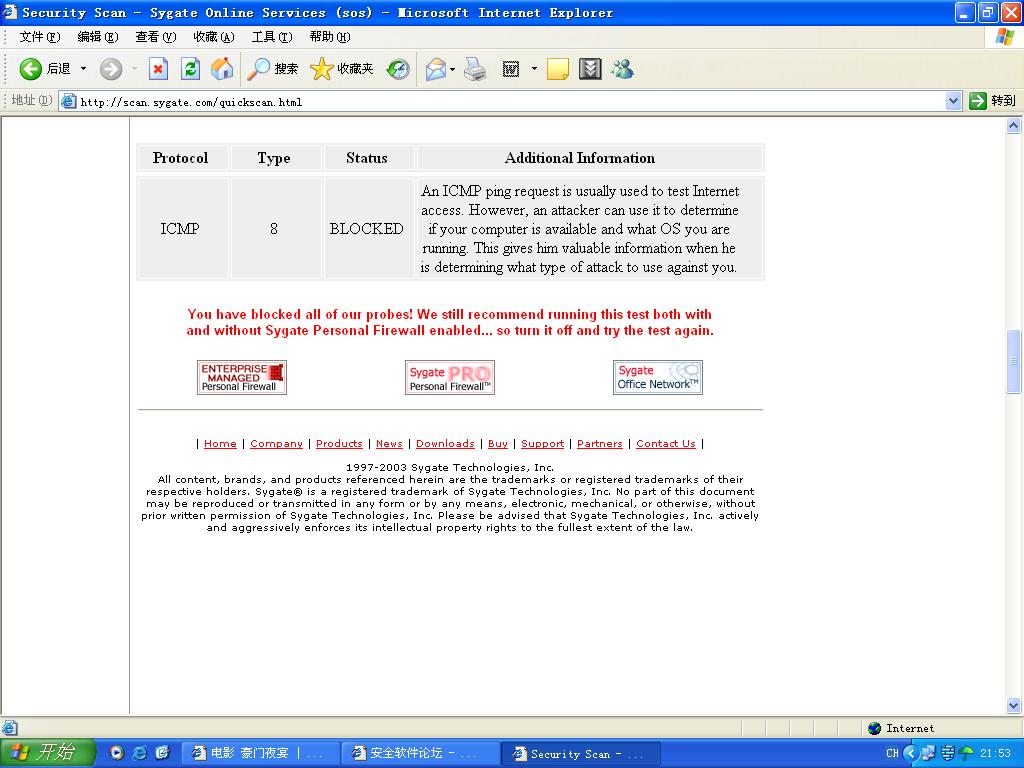Viewport: 1024px width, 768px height.
Task: Click the CH language indicator in tray
Action: (892, 753)
